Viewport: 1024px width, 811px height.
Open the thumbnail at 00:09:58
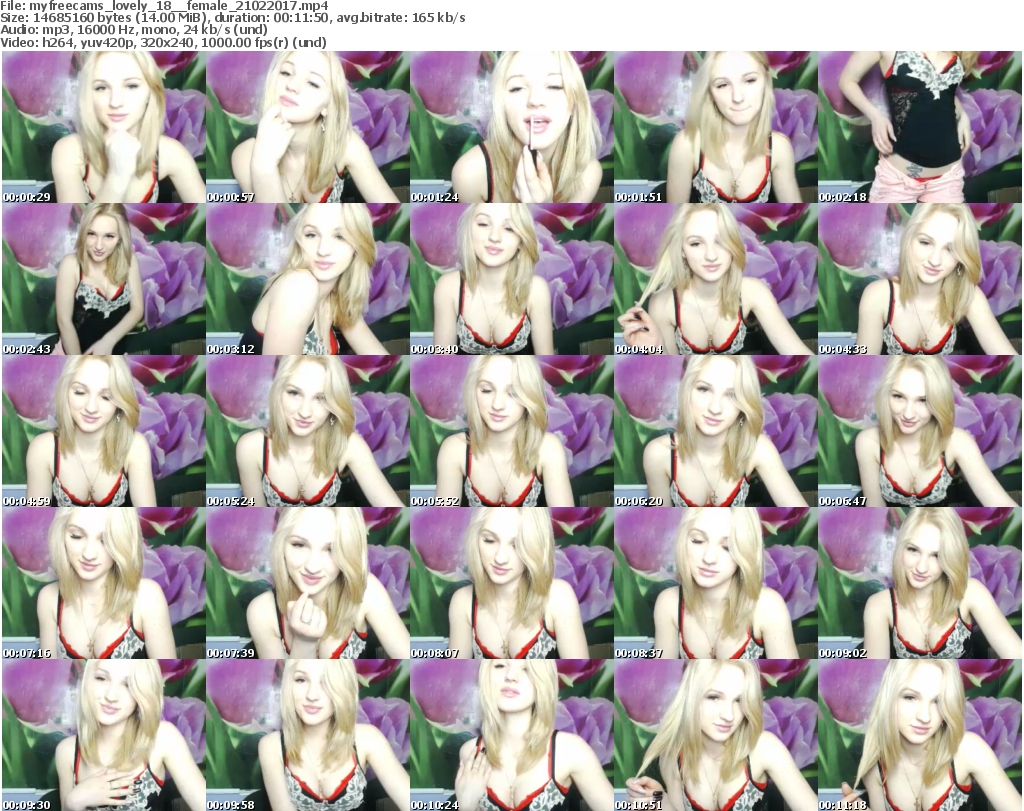(308, 735)
